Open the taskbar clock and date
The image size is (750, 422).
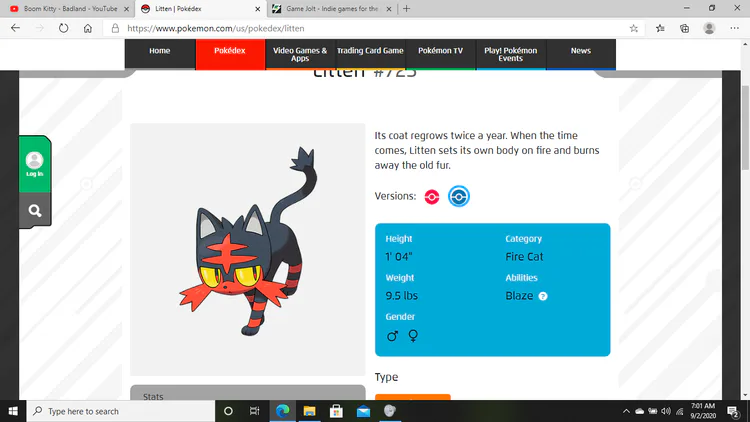click(703, 411)
